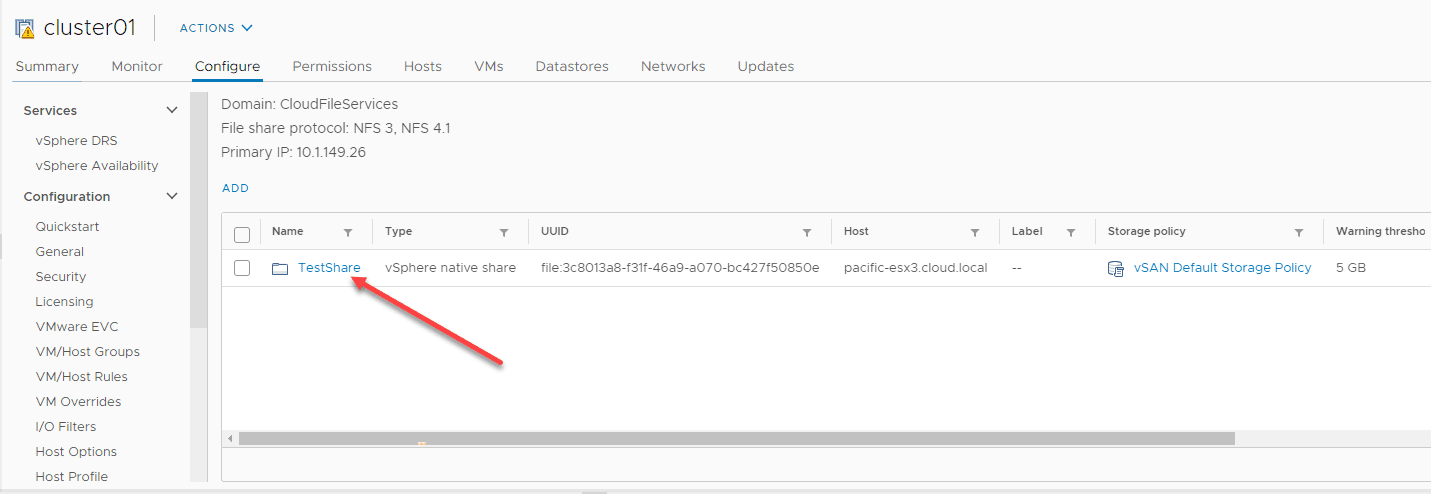1431x494 pixels.
Task: Filter the Host column
Action: click(975, 232)
